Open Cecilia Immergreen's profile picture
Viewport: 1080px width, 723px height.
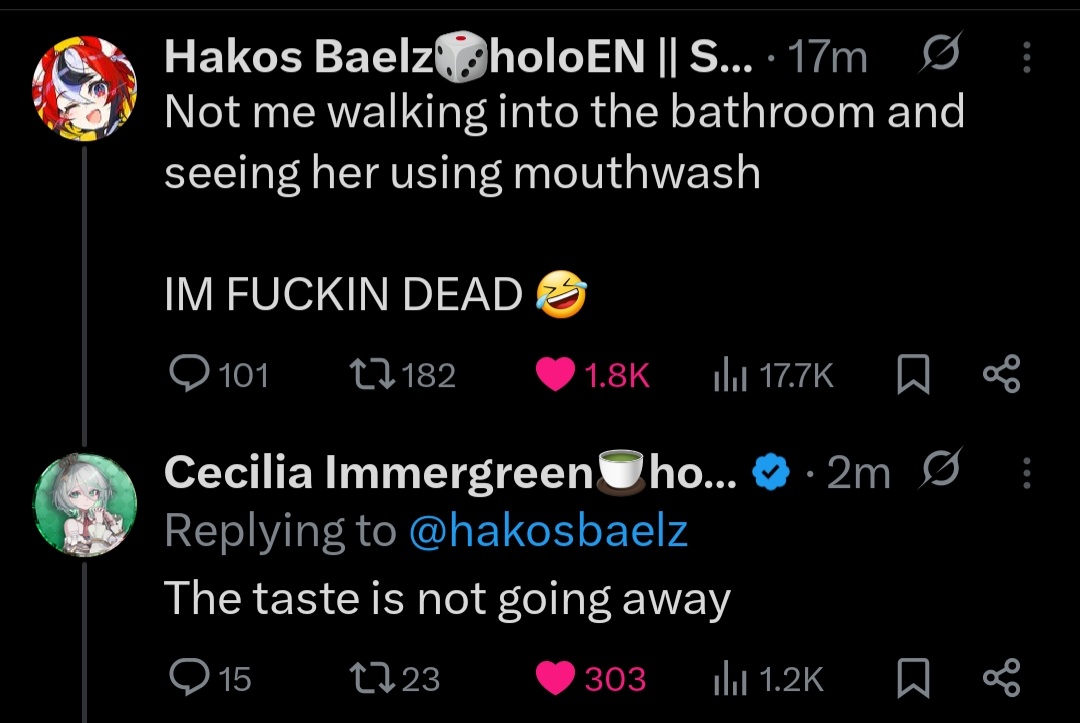click(84, 504)
